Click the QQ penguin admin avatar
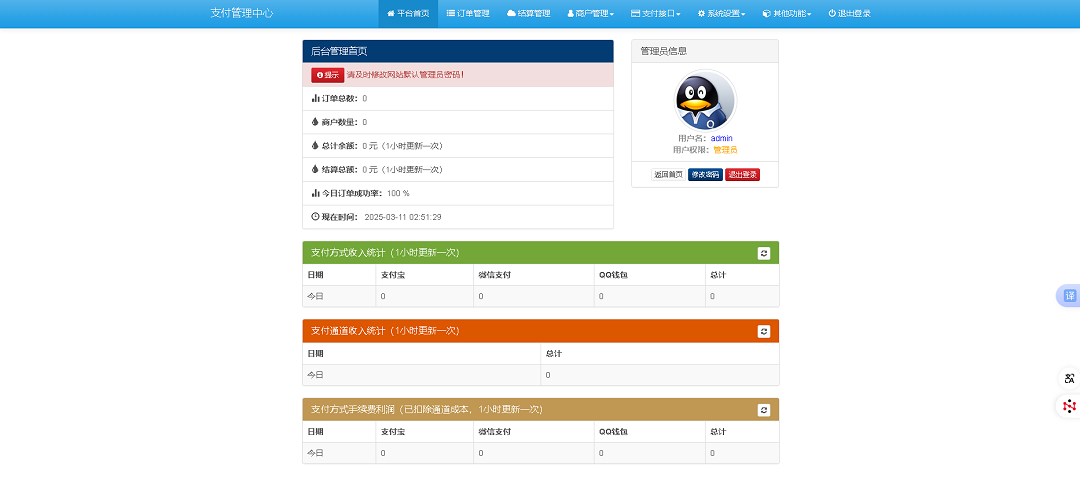The image size is (1080, 486). point(705,100)
